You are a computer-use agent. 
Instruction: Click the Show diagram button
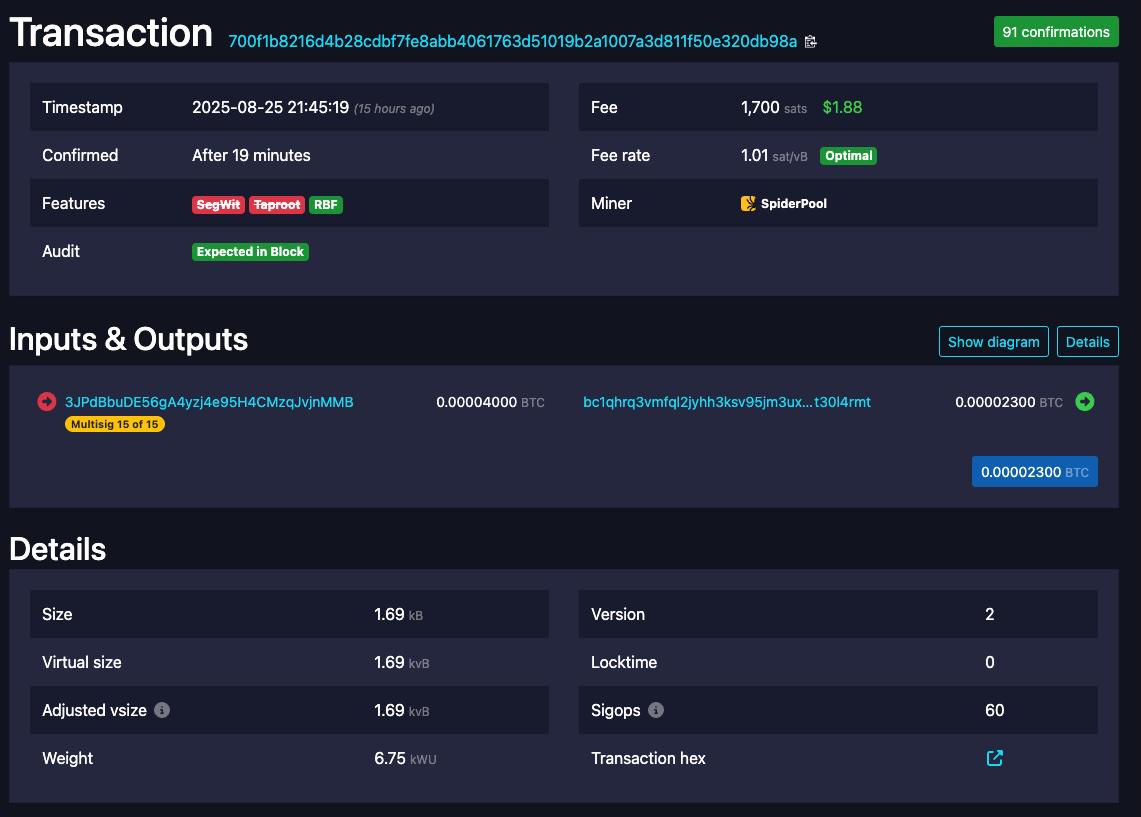coord(993,341)
